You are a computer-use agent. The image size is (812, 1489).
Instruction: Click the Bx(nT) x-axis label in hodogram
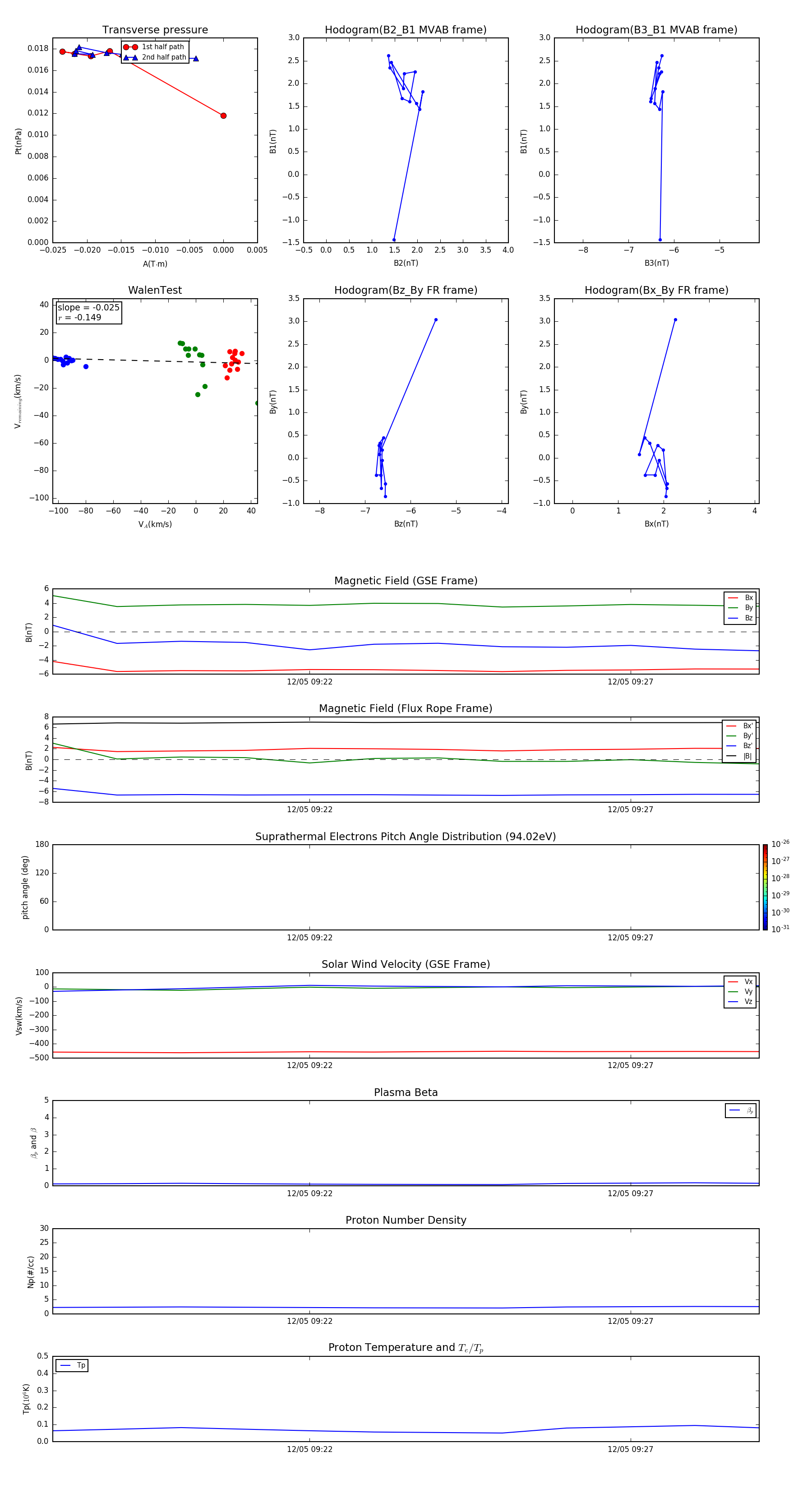pyautogui.click(x=656, y=524)
